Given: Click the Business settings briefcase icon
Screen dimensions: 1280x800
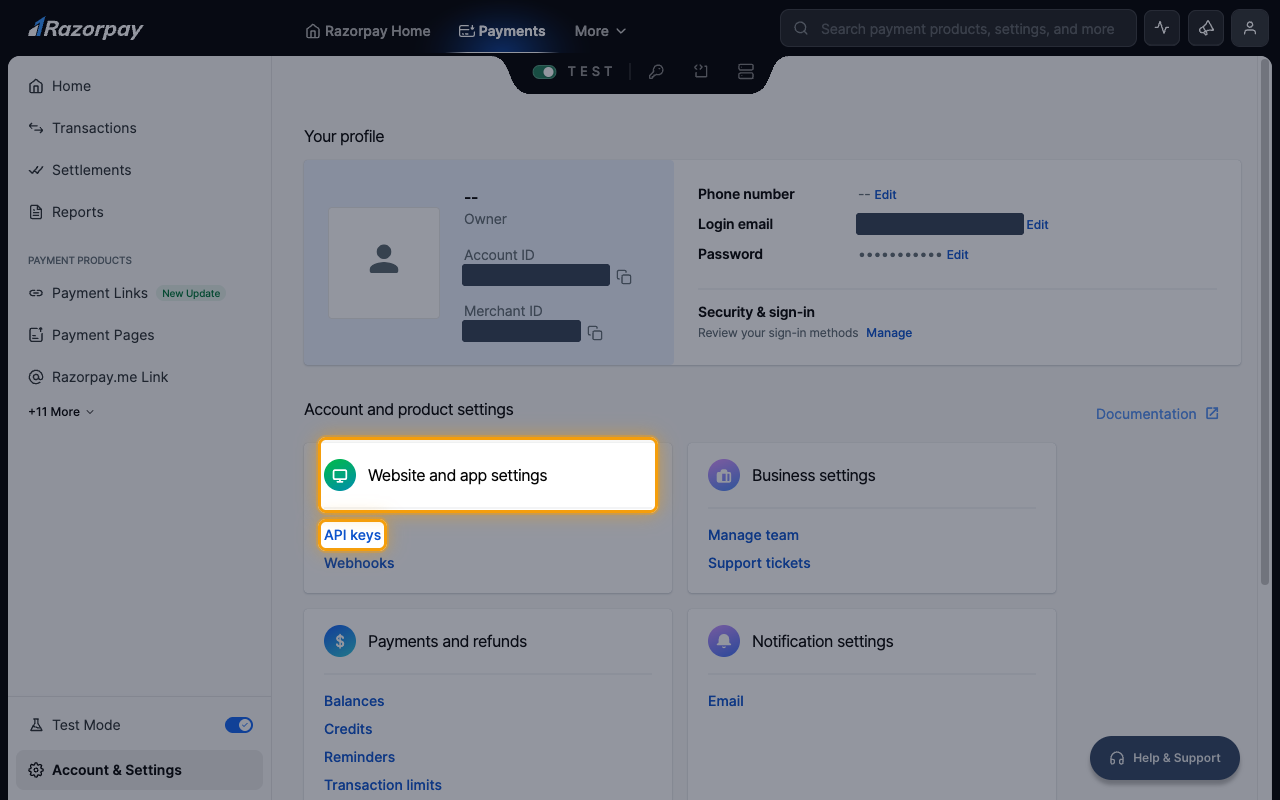Looking at the screenshot, I should 724,475.
